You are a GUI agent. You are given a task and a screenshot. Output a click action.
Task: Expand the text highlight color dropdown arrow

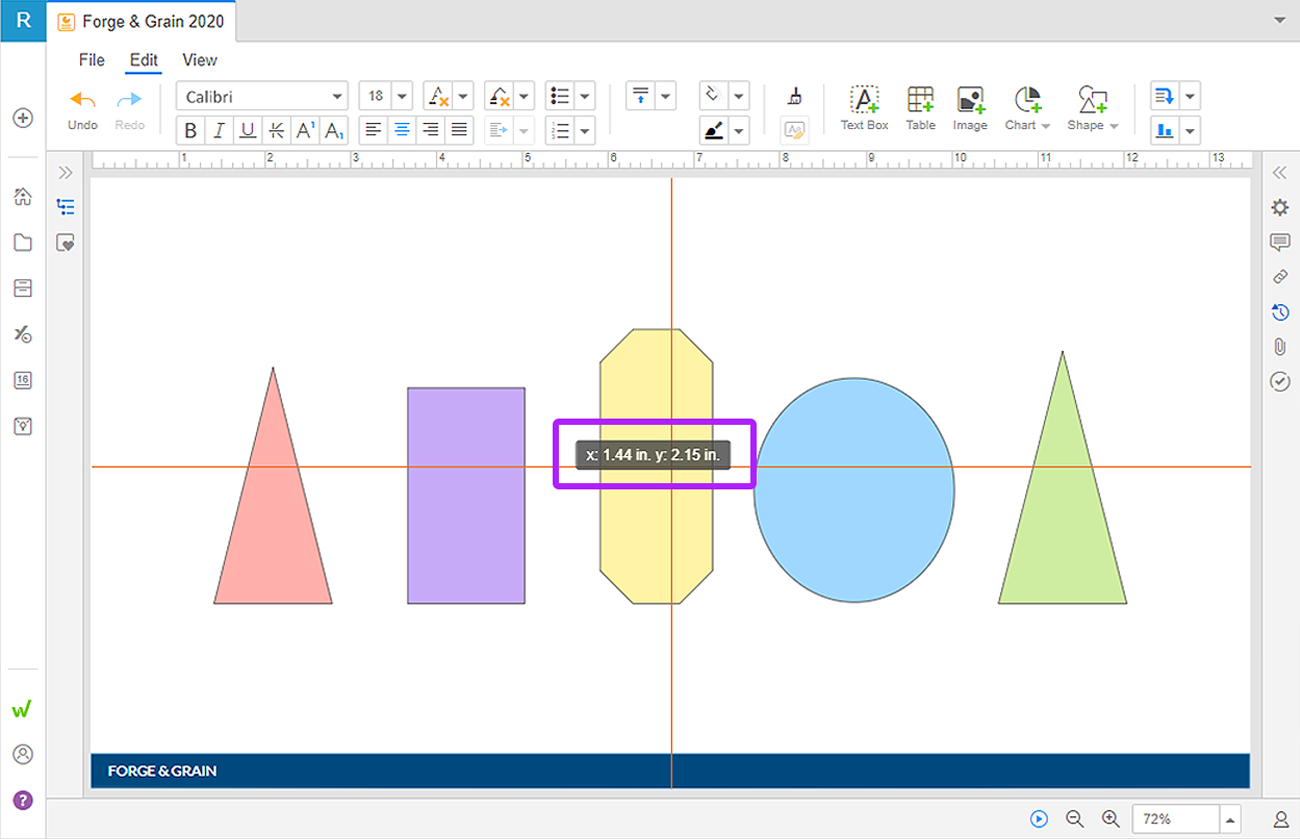525,97
